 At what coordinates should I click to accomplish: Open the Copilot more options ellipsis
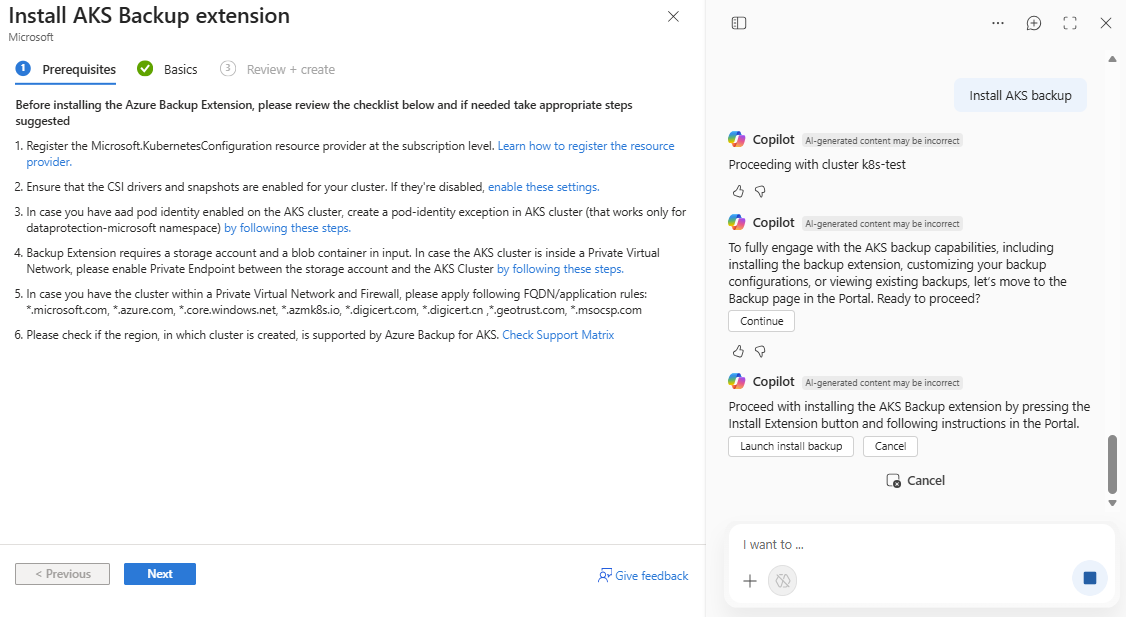pyautogui.click(x=997, y=23)
